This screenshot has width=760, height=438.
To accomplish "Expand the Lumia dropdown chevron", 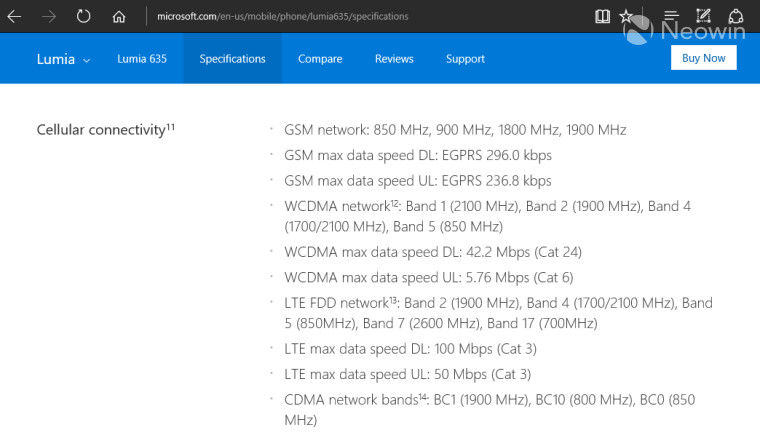I will pos(87,61).
